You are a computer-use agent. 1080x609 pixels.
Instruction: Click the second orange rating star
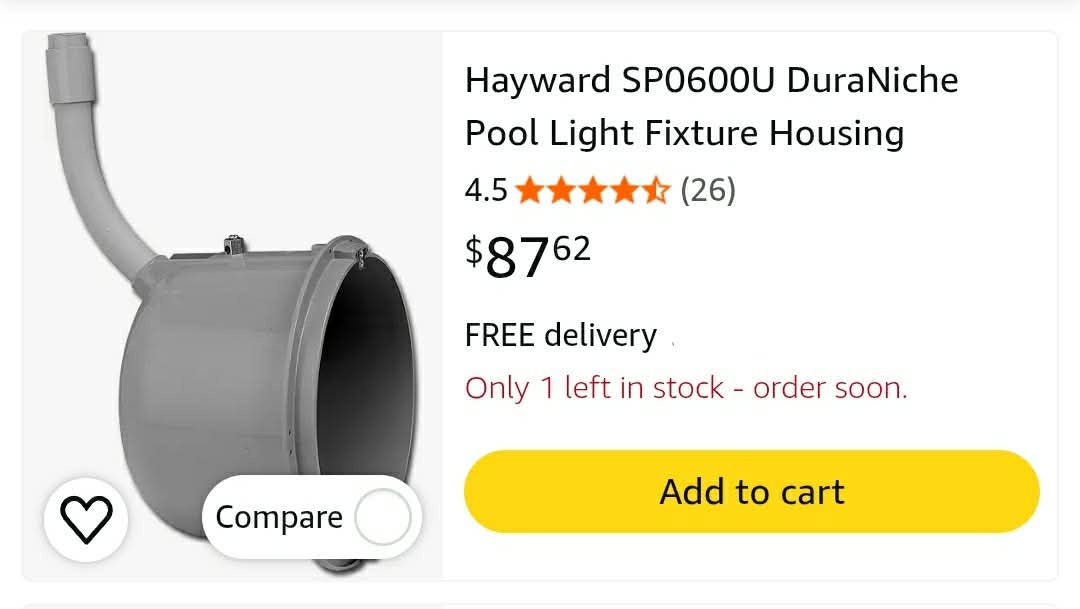pyautogui.click(x=561, y=190)
